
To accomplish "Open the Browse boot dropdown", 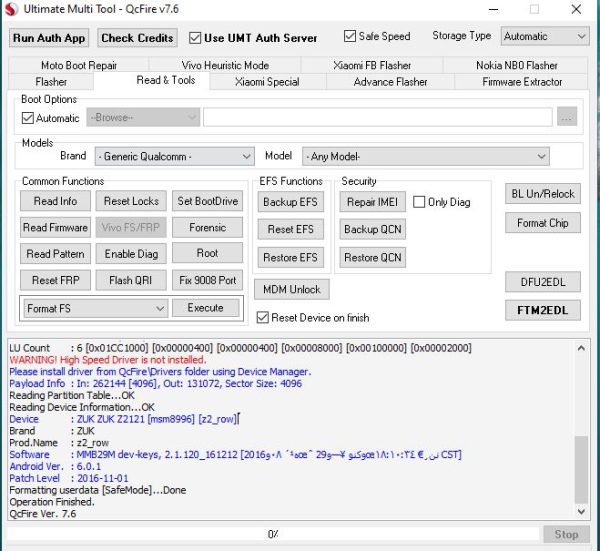I will click(143, 117).
